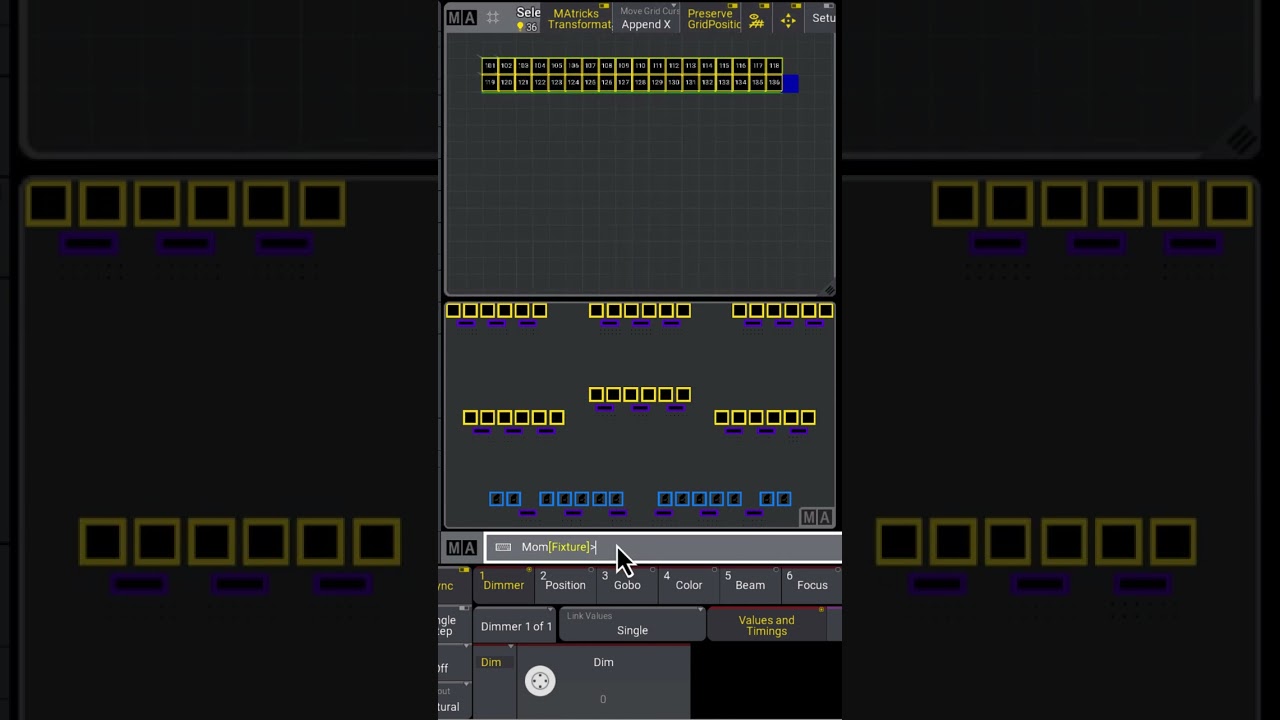
Task: Click the leftmost blue fixture in the bottom row
Action: click(497, 499)
